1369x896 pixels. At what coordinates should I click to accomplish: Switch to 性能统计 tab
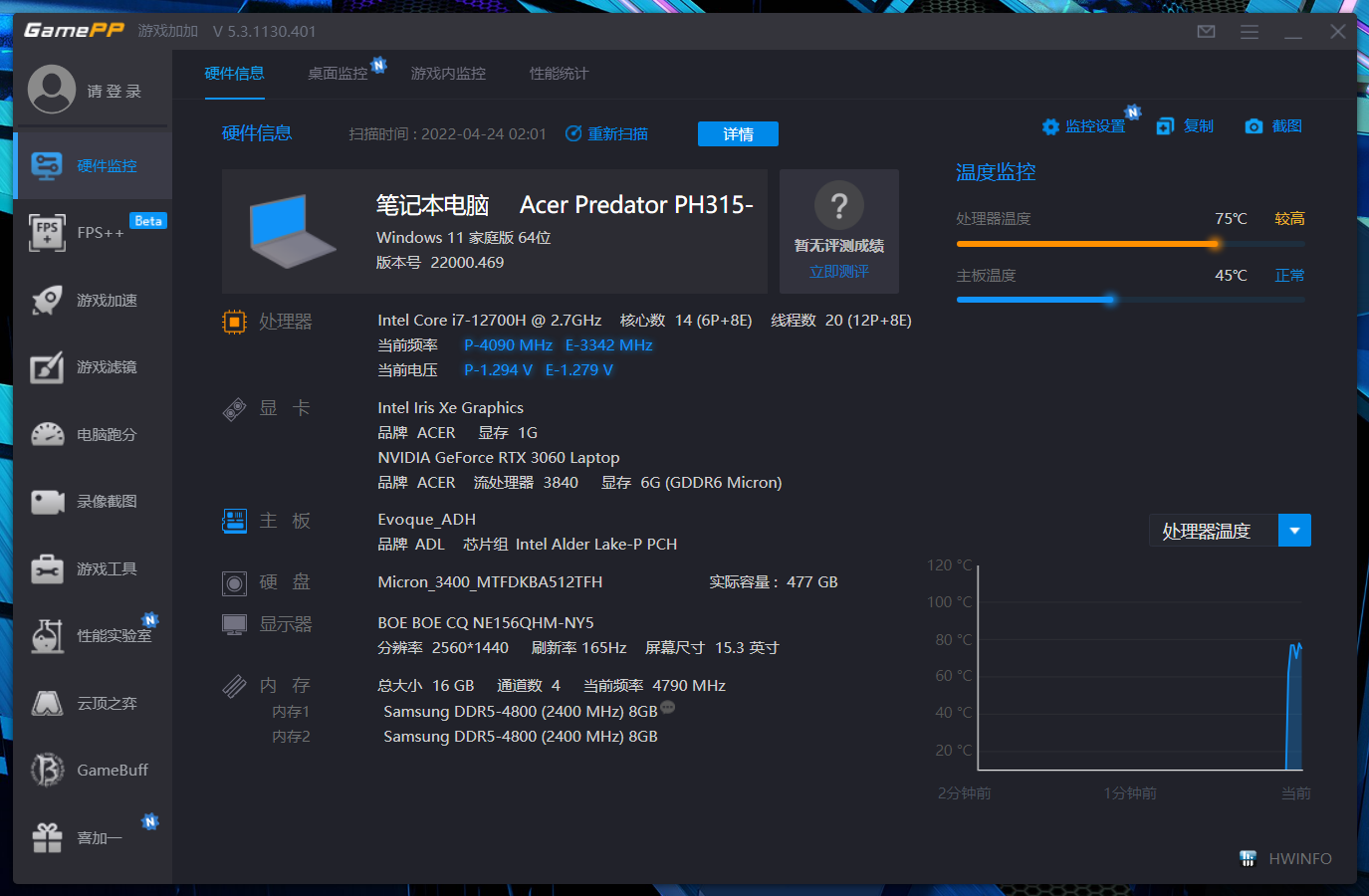click(559, 74)
